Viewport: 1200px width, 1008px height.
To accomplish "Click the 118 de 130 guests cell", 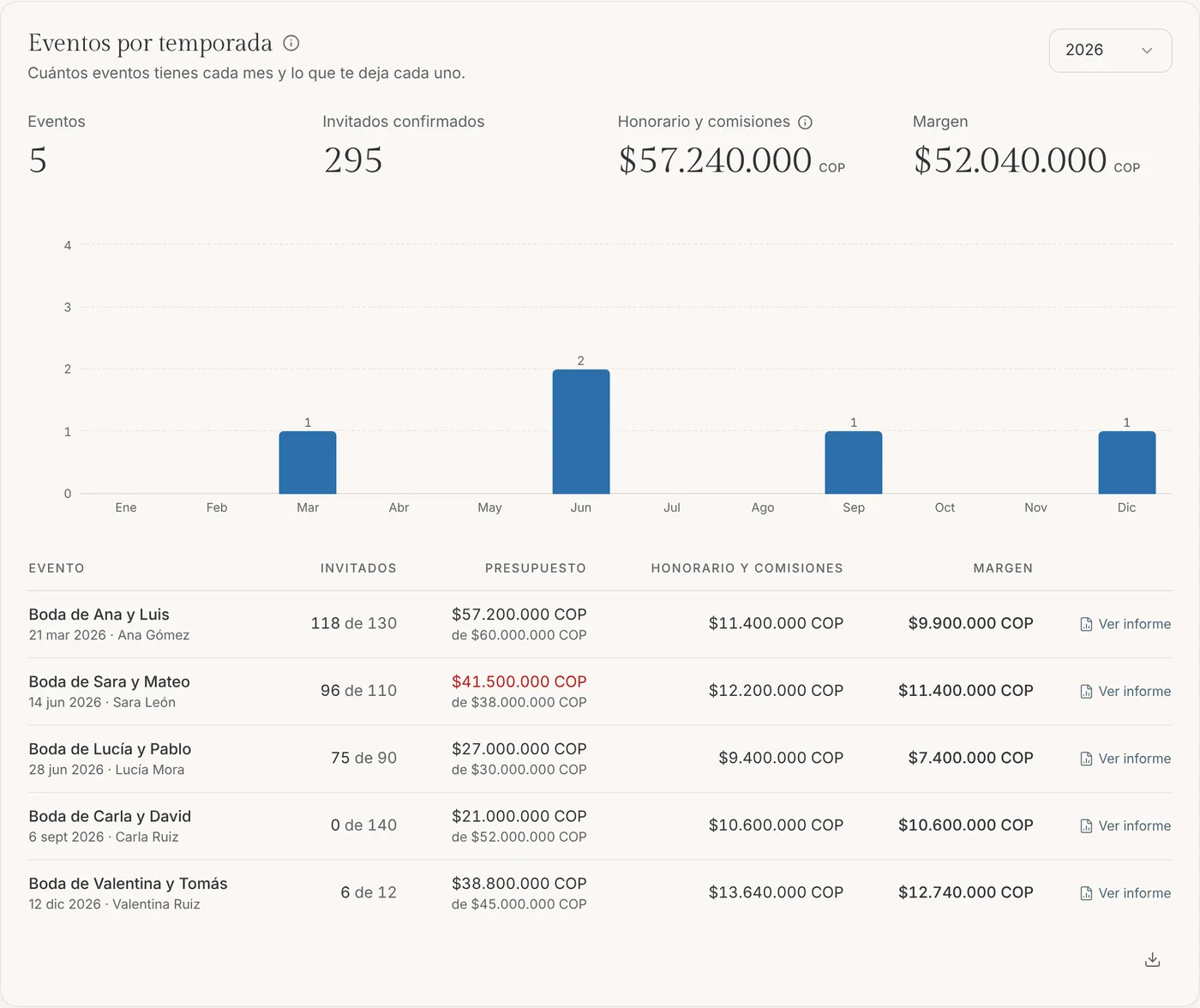I will [354, 624].
